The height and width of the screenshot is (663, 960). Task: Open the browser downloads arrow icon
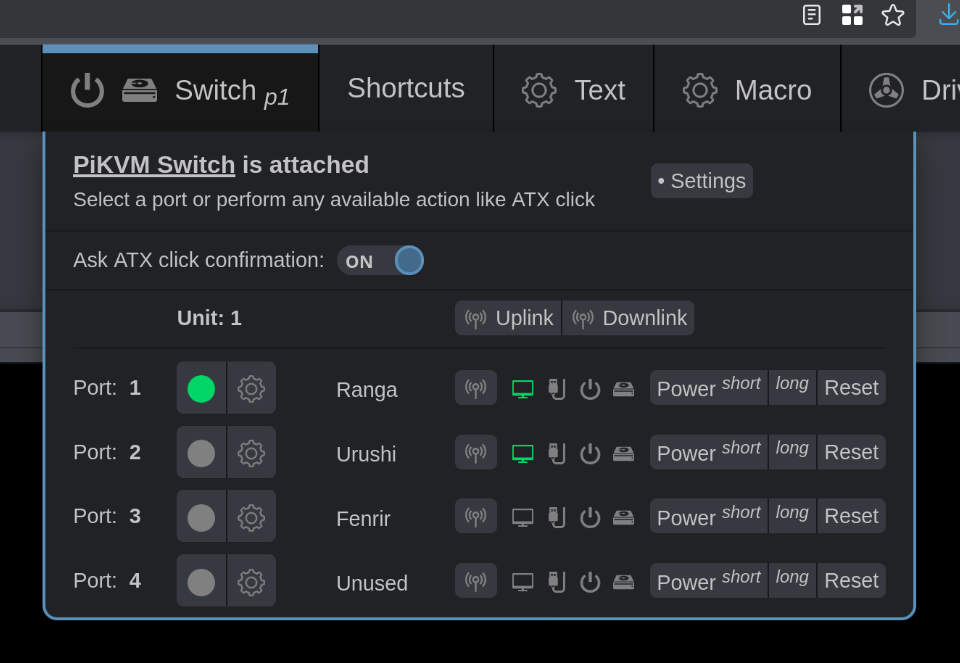(949, 15)
